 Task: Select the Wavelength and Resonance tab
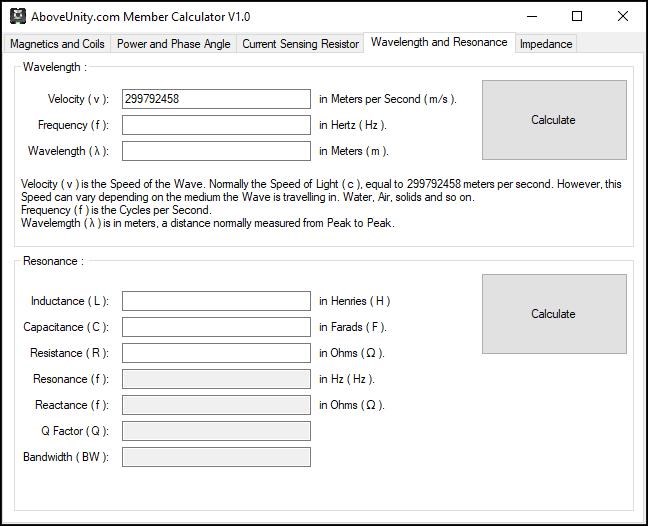coord(439,42)
